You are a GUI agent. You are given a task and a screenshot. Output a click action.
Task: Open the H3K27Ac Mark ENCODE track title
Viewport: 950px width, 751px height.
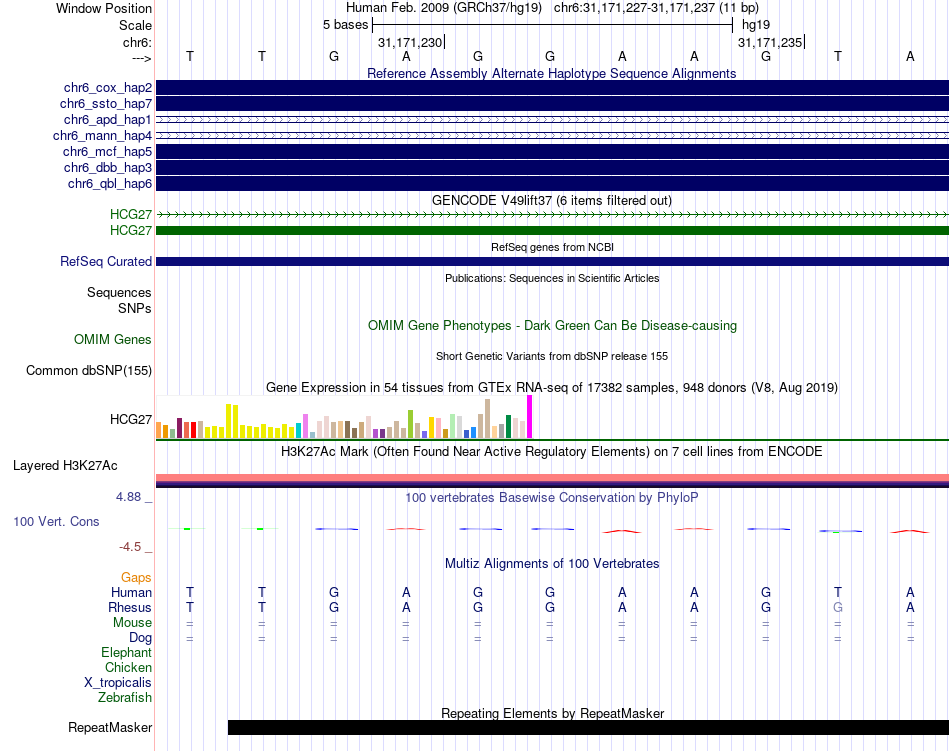(x=552, y=452)
